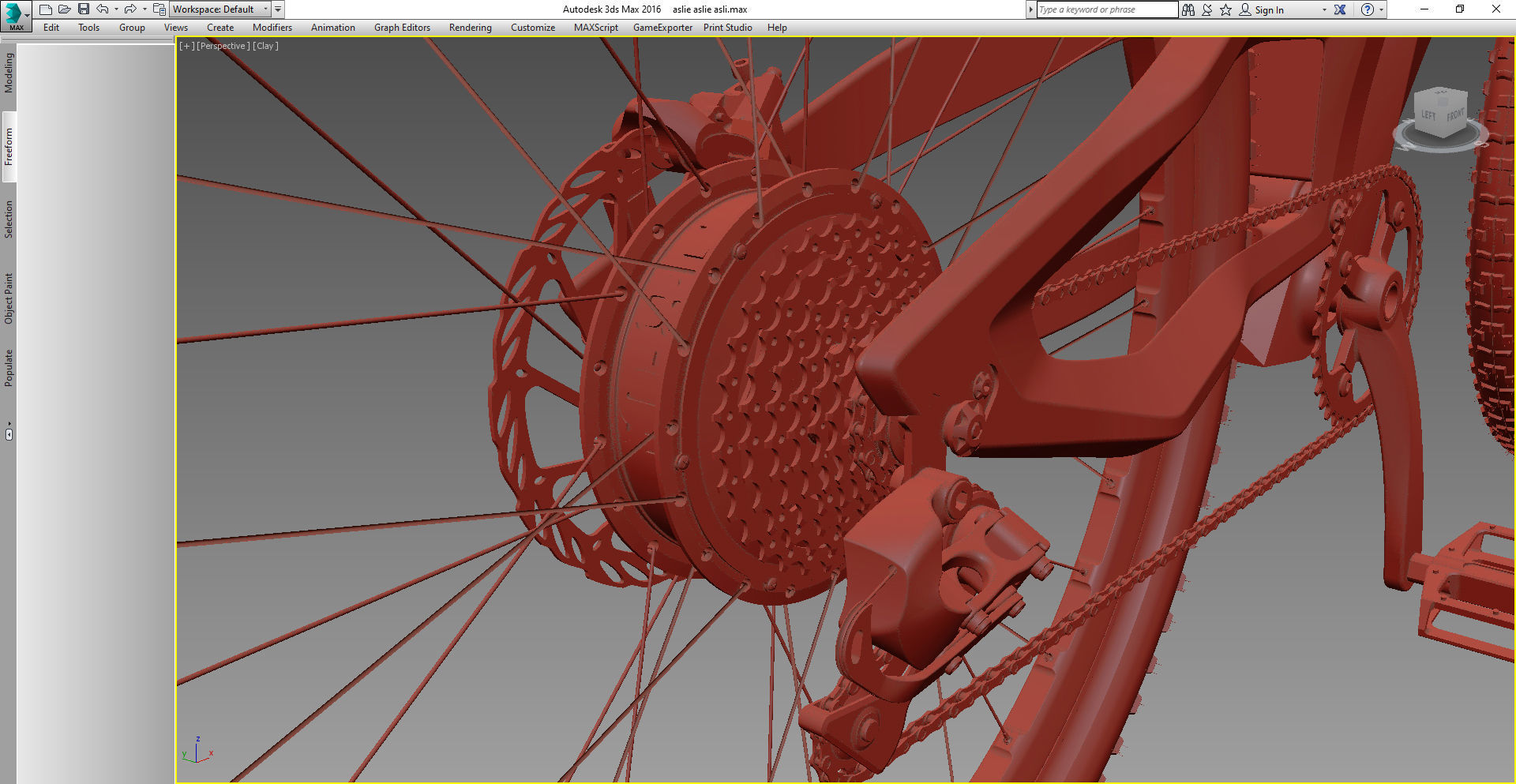Open the Tools menu
This screenshot has width=1516, height=784.
88,28
